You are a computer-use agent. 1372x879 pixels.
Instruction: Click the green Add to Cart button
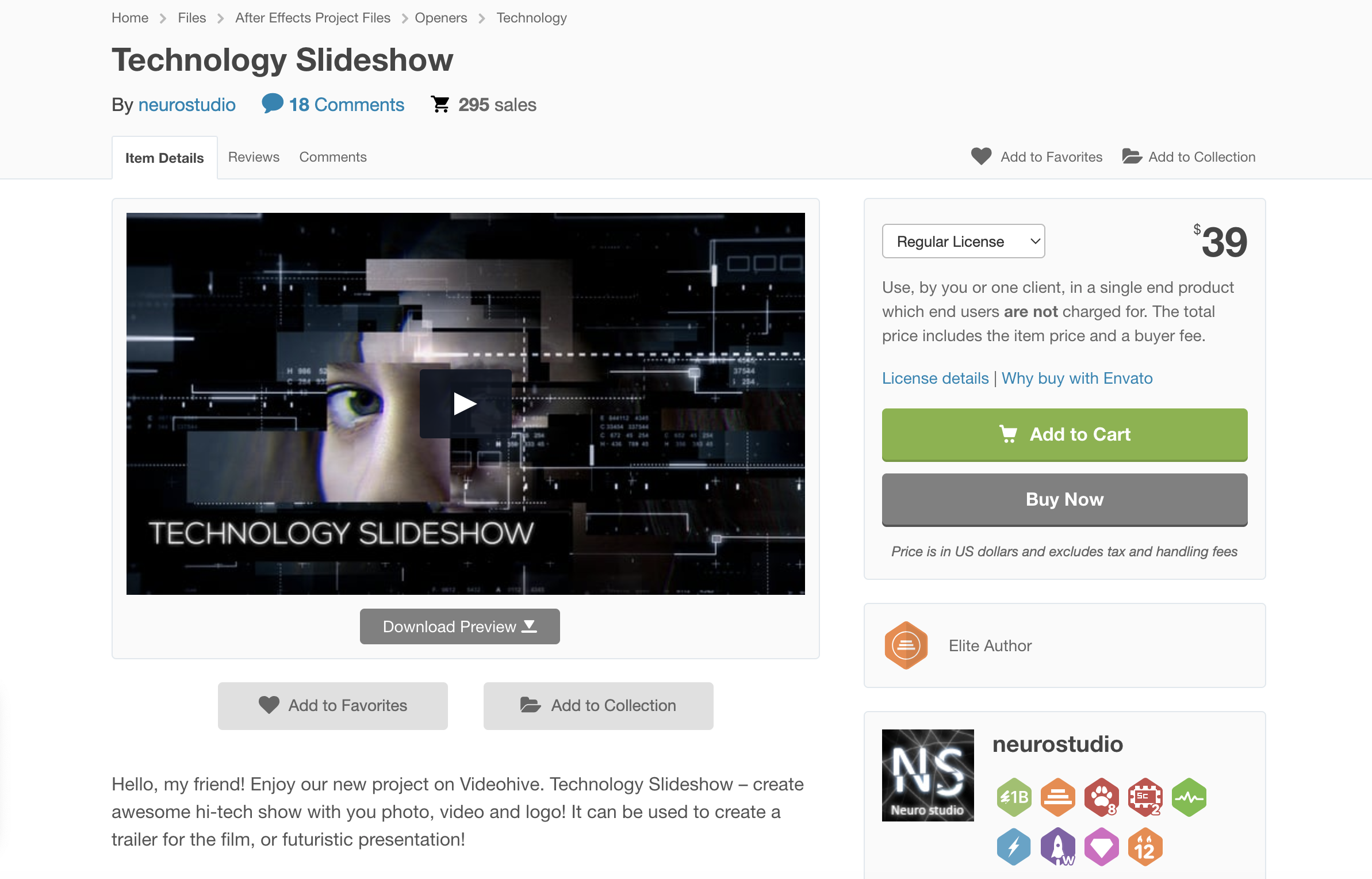tap(1064, 435)
